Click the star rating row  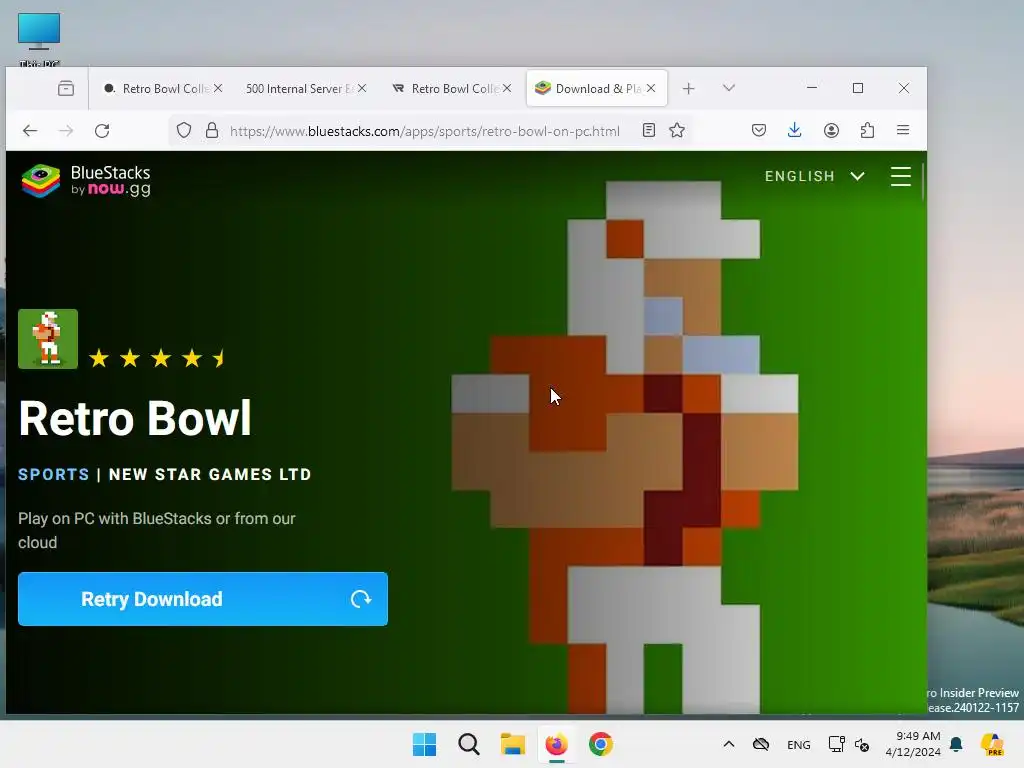(x=158, y=358)
